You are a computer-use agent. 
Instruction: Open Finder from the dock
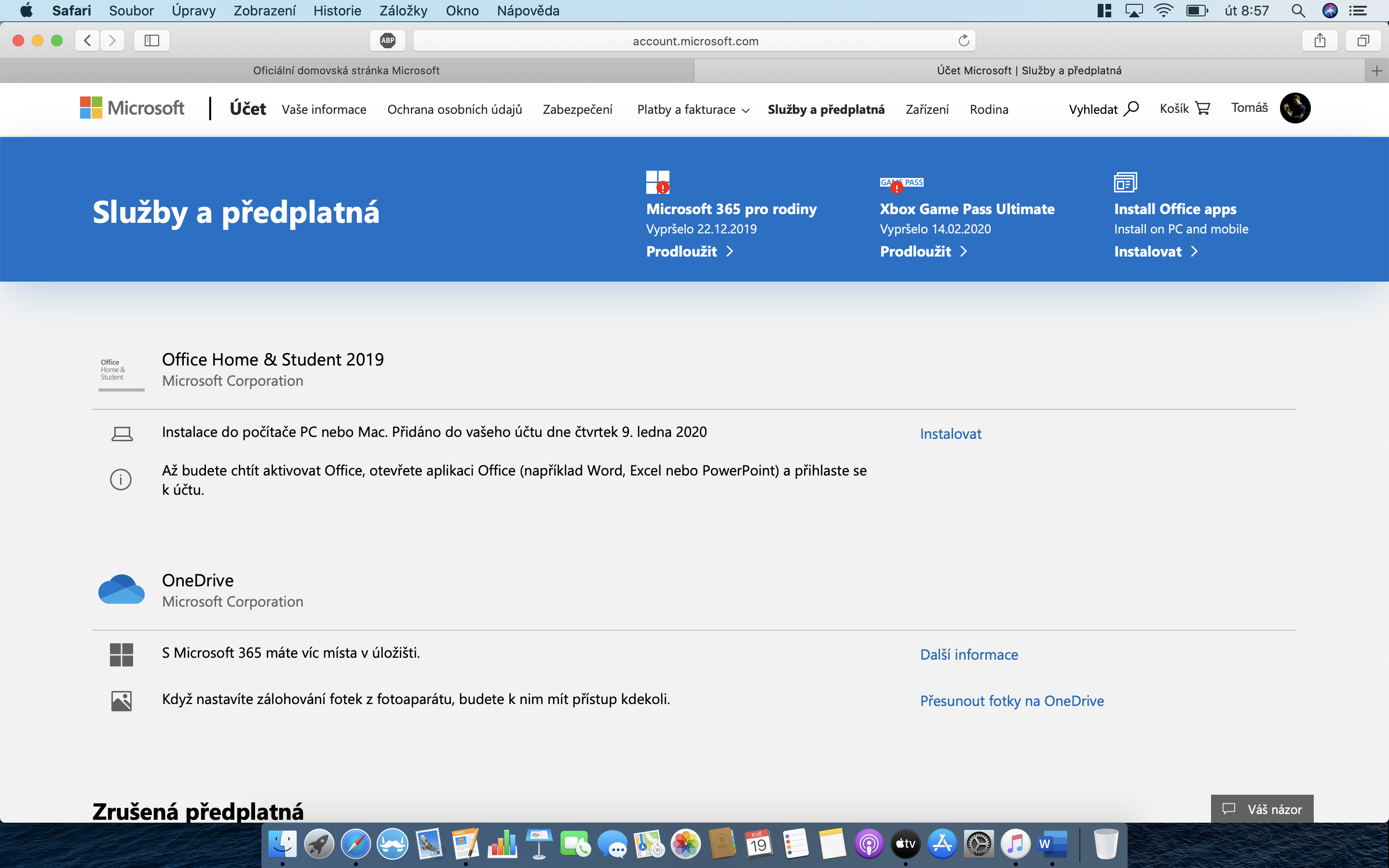[x=283, y=843]
